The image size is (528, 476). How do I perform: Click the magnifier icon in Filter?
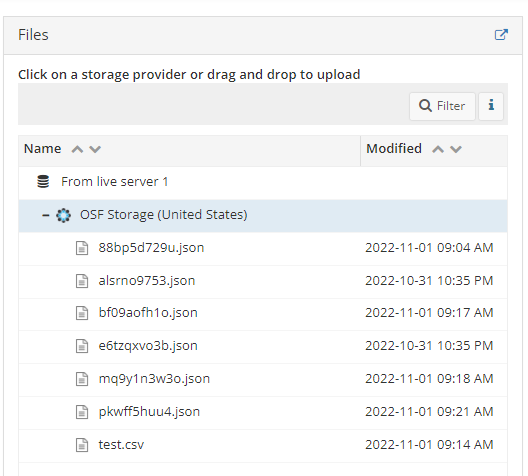click(425, 106)
